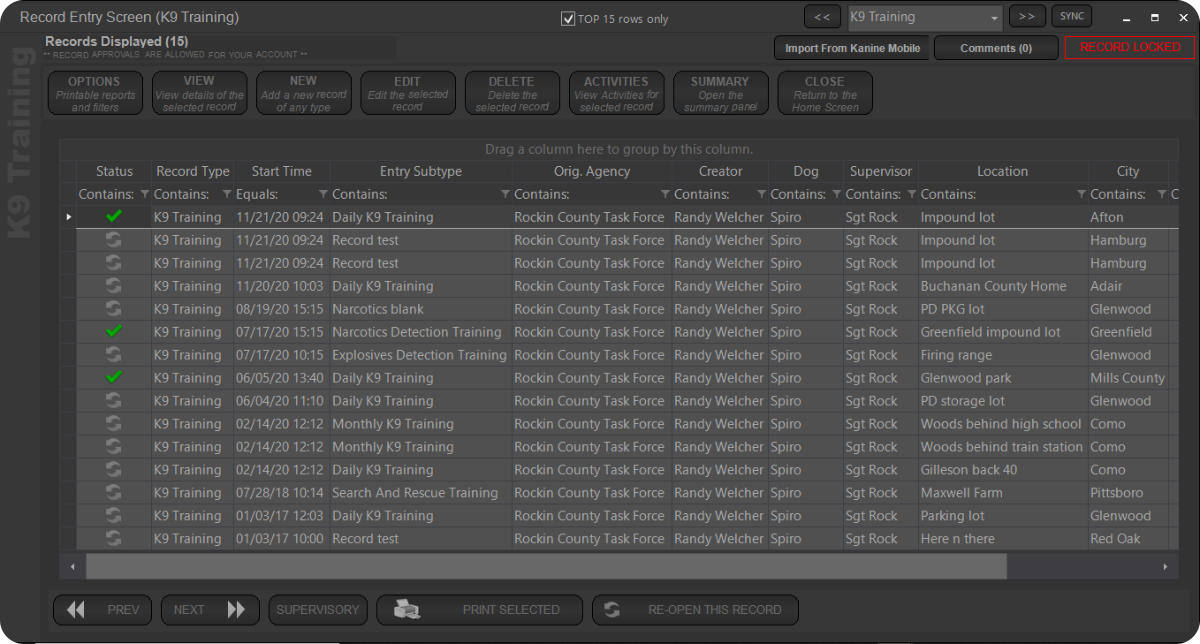This screenshot has width=1200, height=644.
Task: Open the Record Type column filter dropdown
Action: 226,194
